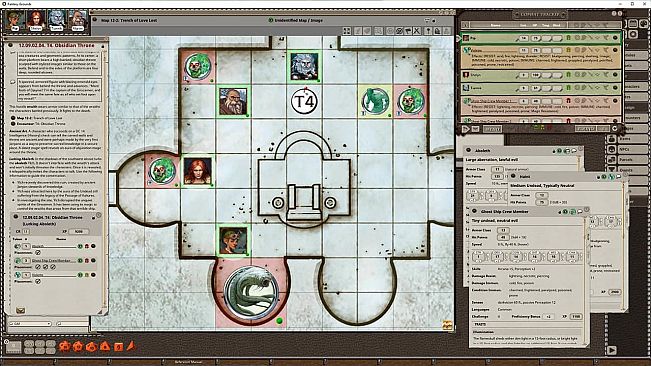The image size is (651, 366).
Task: Click the modifier box beside the dice
Action: pyautogui.click(x=13, y=347)
